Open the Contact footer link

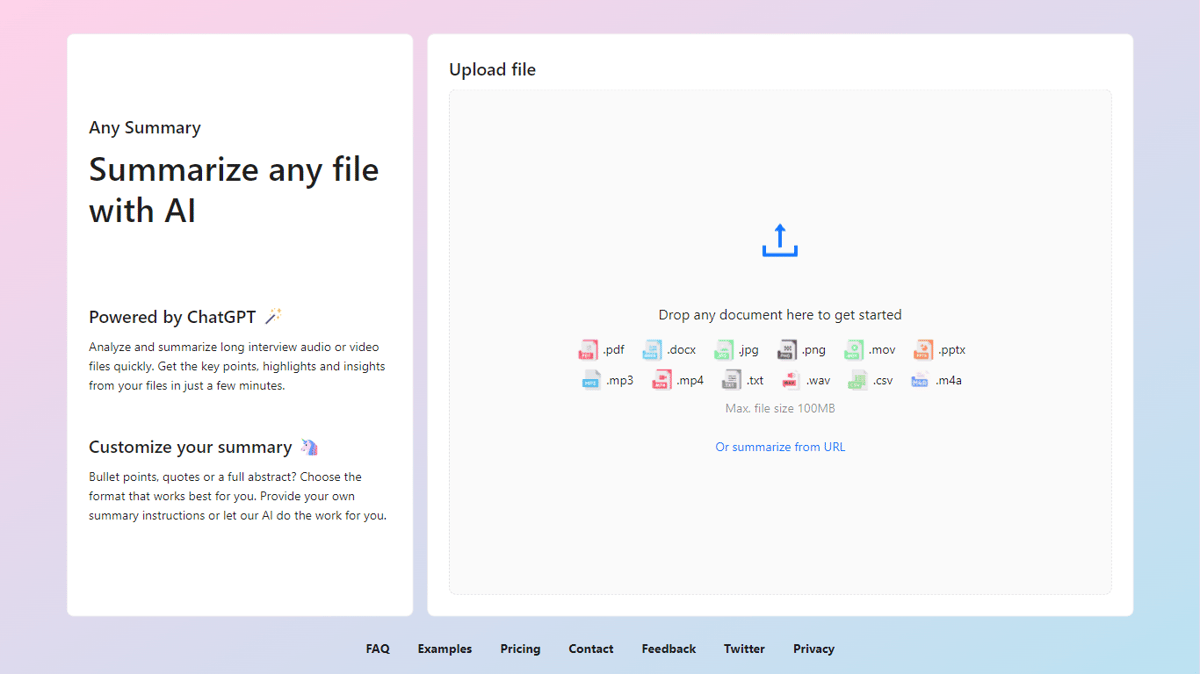pos(591,649)
